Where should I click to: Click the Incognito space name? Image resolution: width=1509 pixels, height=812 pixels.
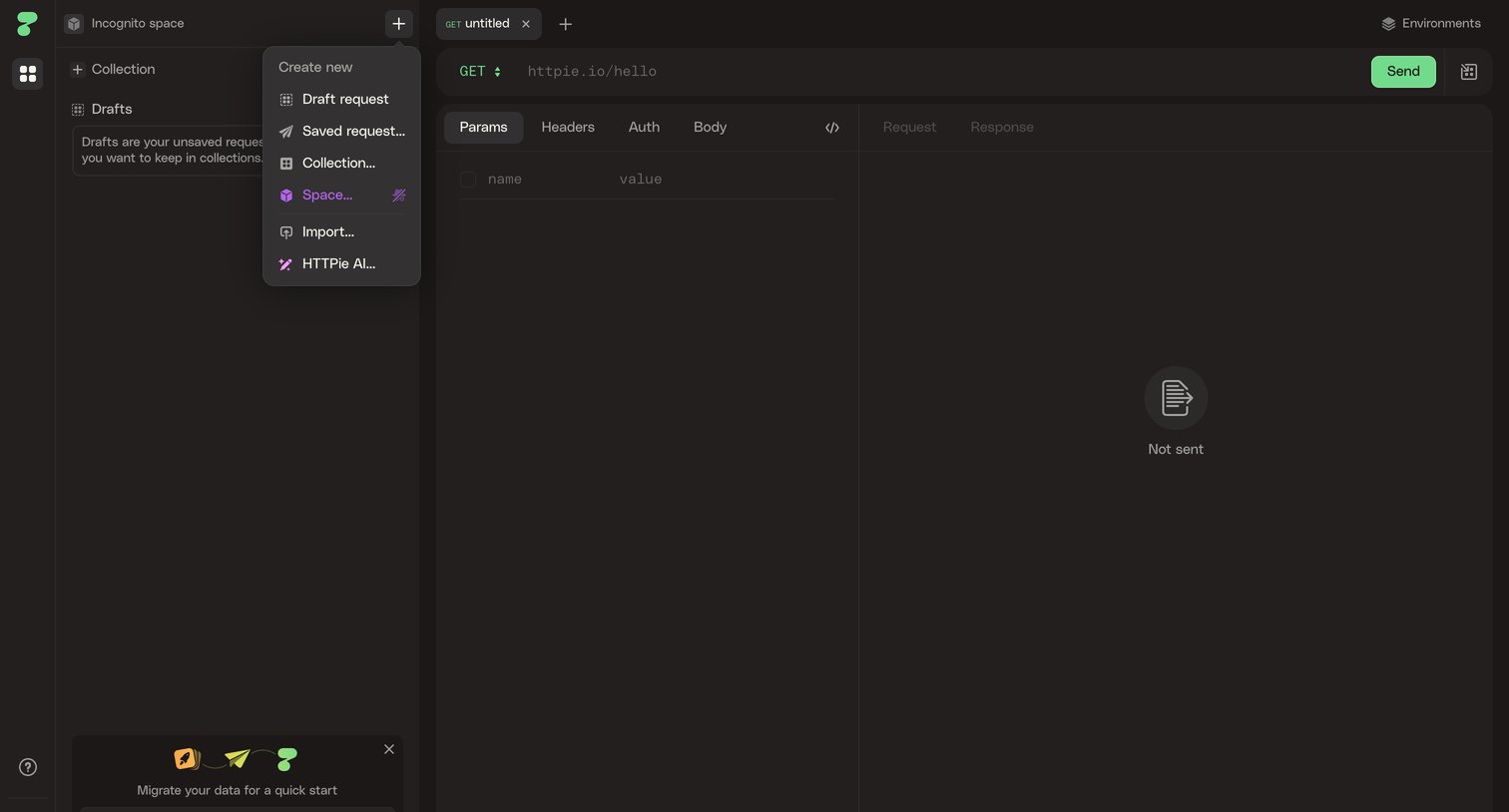pyautogui.click(x=138, y=24)
